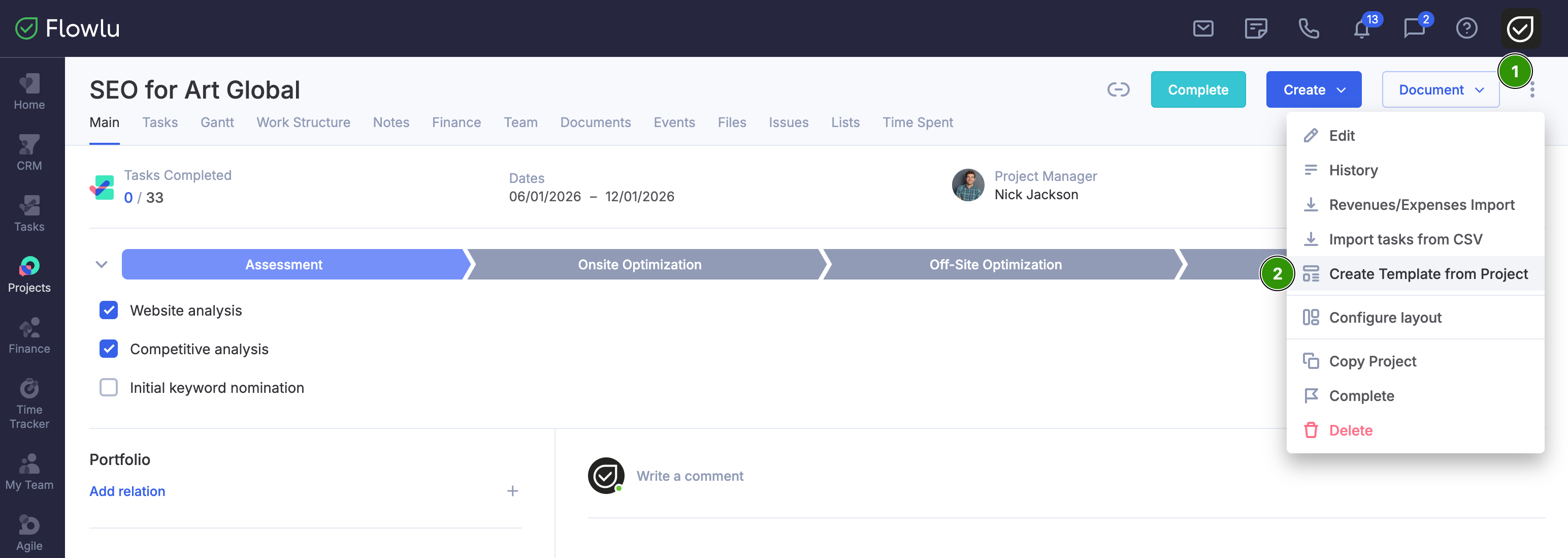Click the project manager name Nick Jackson
1568x558 pixels.
pos(1036,194)
